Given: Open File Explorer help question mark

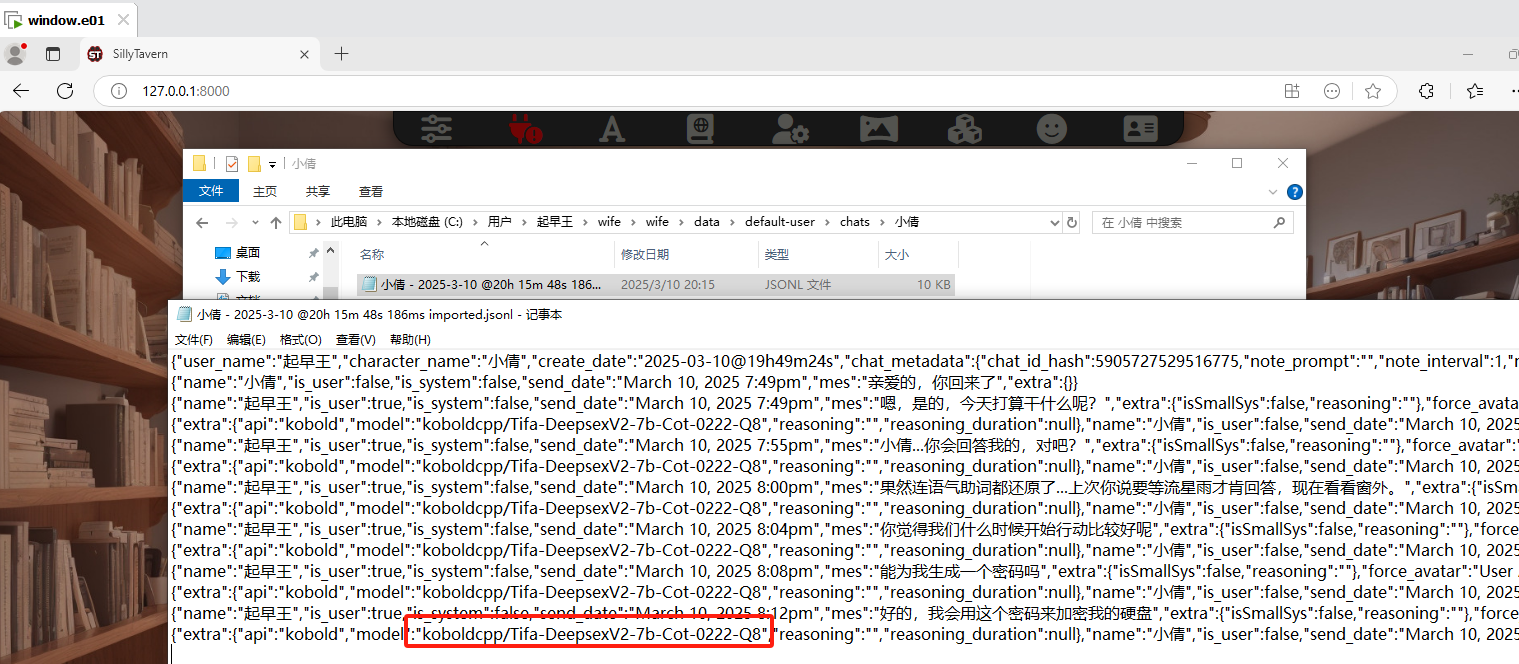Looking at the screenshot, I should 1294,191.
